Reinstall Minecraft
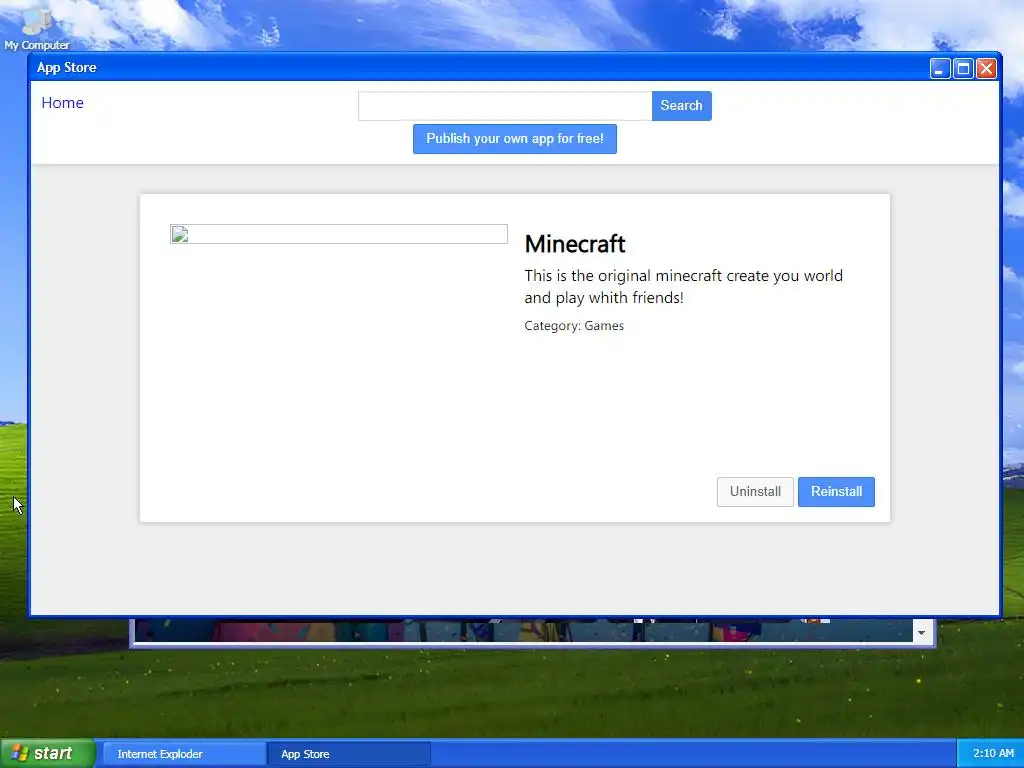This screenshot has width=1024, height=768. coord(836,492)
